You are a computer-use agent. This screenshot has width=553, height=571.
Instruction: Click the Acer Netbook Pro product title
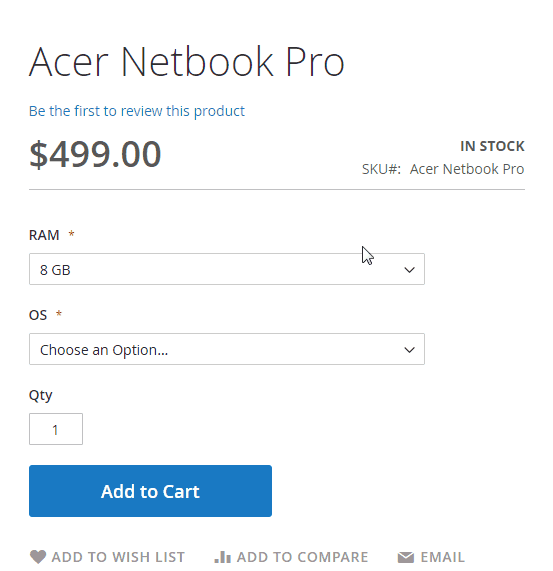point(186,61)
